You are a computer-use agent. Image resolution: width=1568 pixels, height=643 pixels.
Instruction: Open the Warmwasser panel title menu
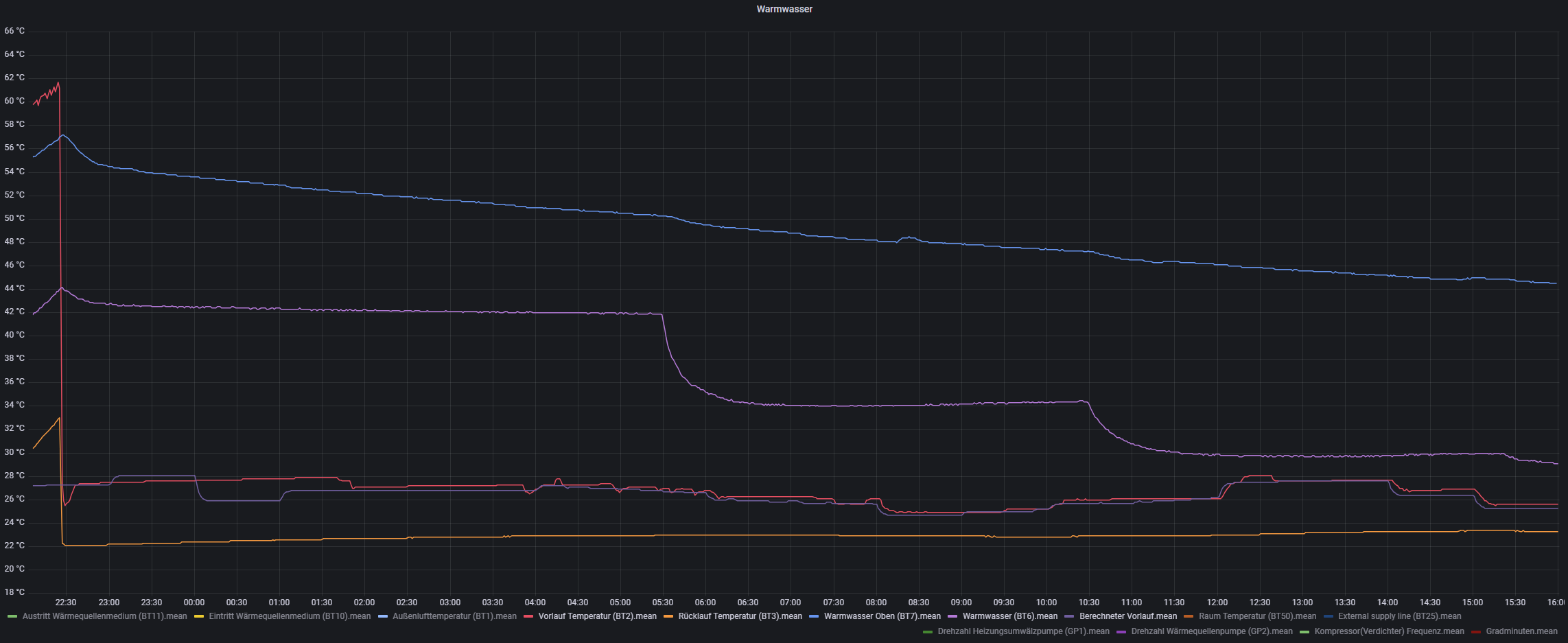[784, 9]
